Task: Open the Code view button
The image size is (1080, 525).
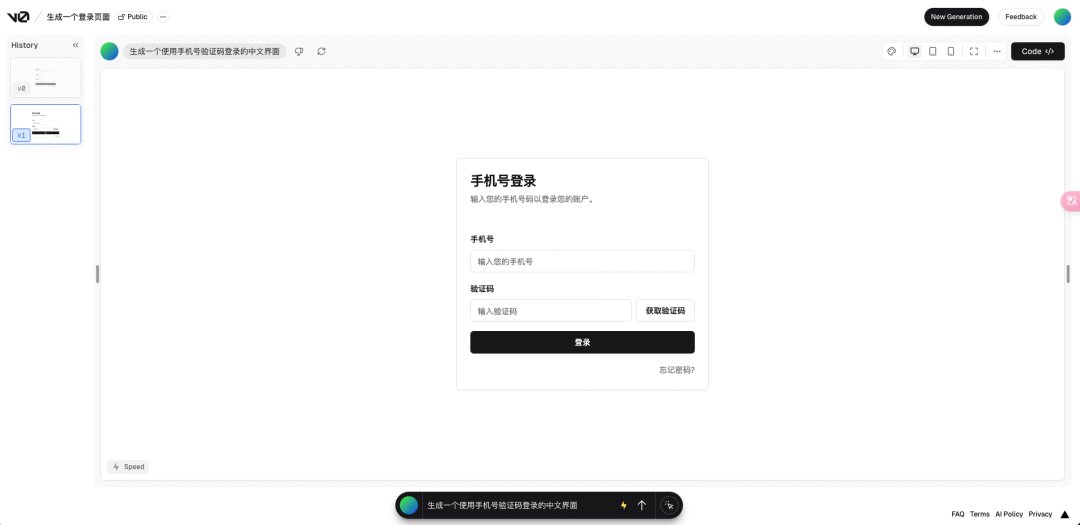Action: [1037, 52]
